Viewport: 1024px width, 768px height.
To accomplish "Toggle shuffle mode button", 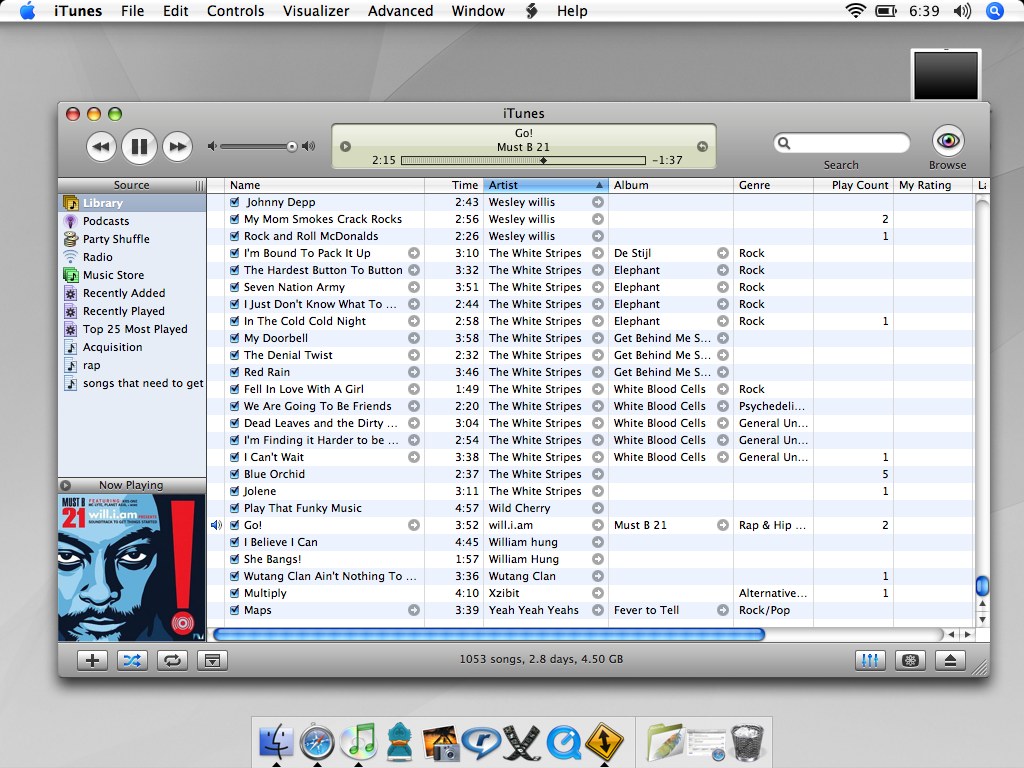I will (x=133, y=660).
